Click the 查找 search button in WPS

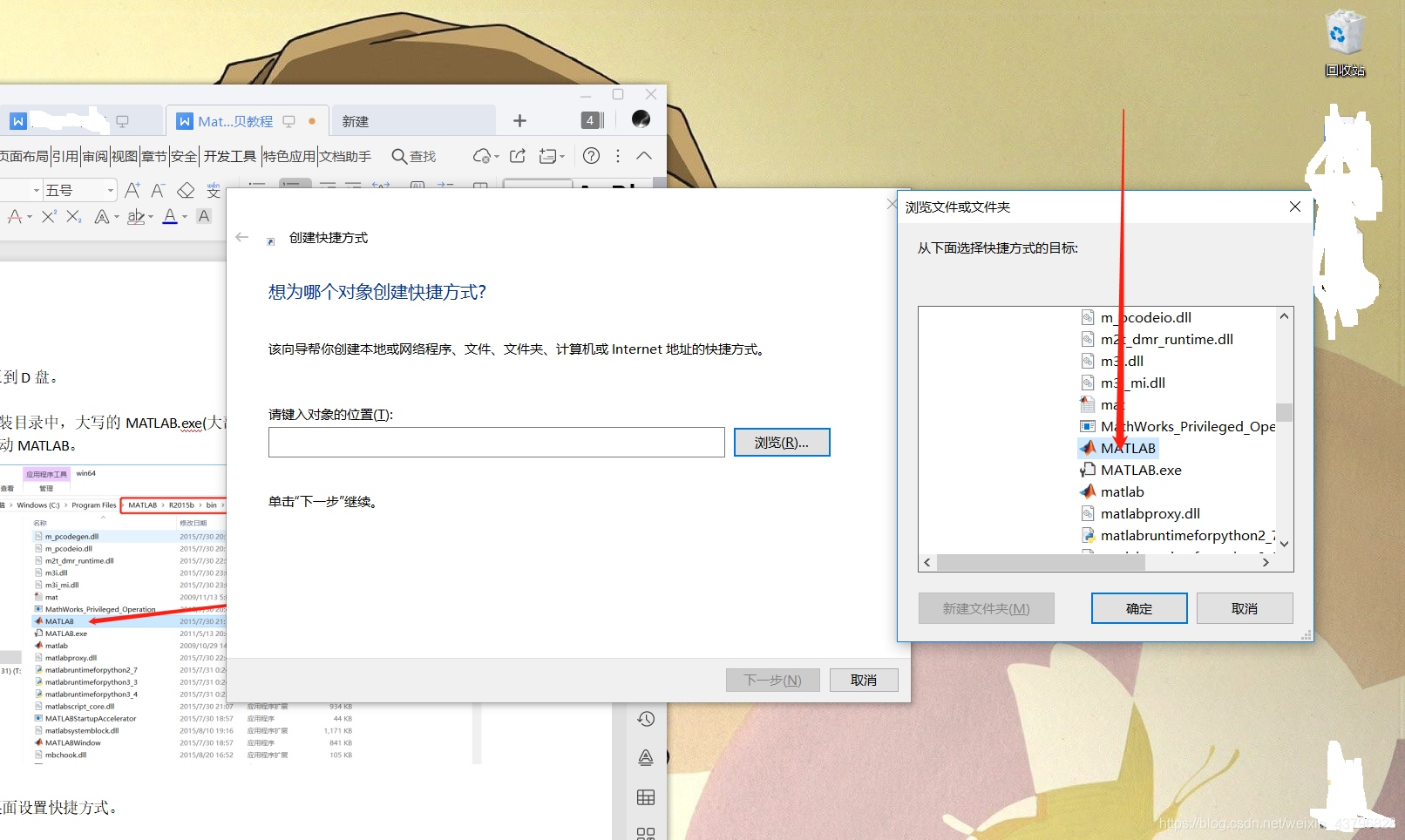(x=413, y=156)
